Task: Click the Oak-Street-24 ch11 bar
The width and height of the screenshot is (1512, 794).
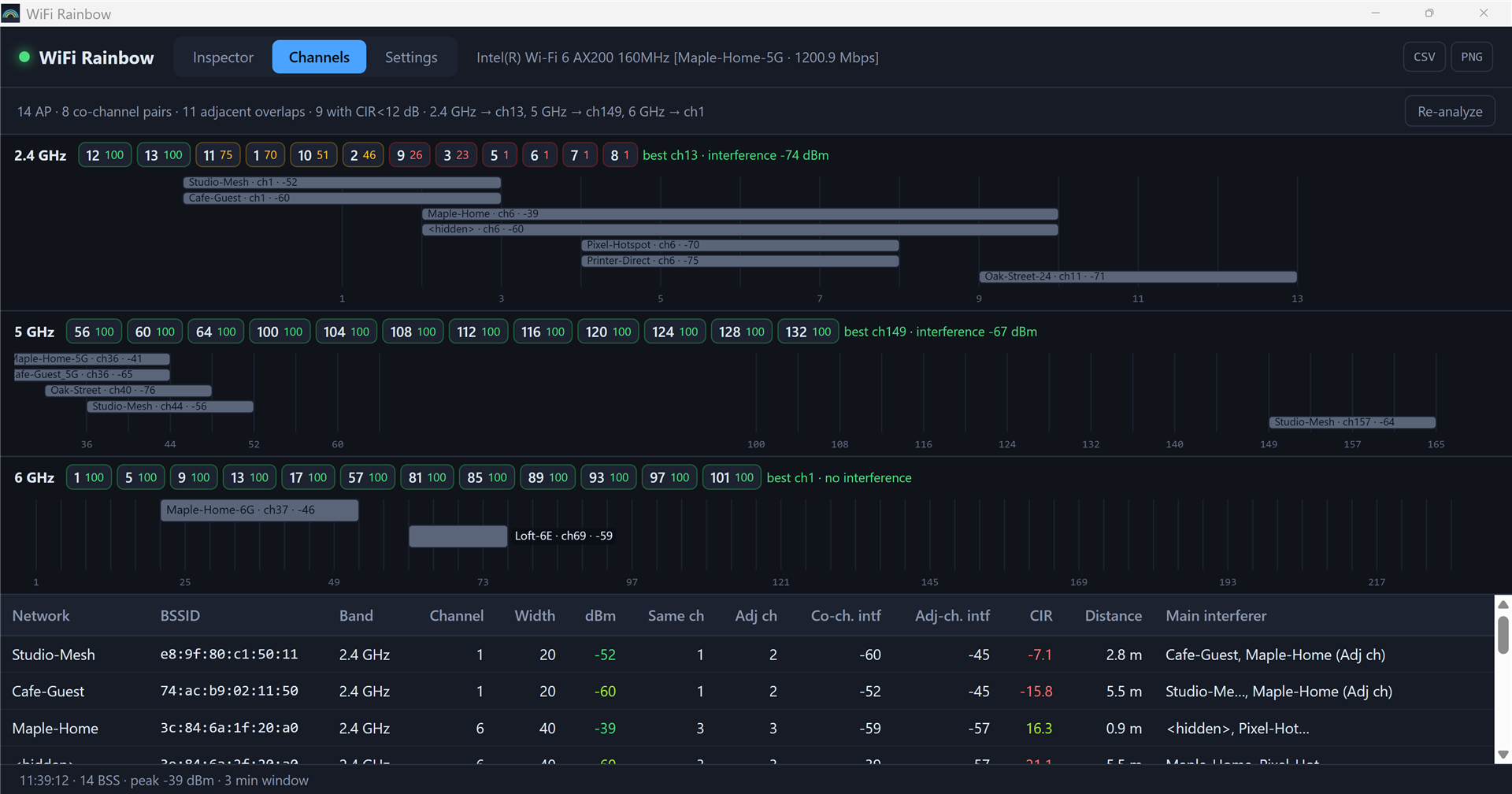Action: point(1138,276)
